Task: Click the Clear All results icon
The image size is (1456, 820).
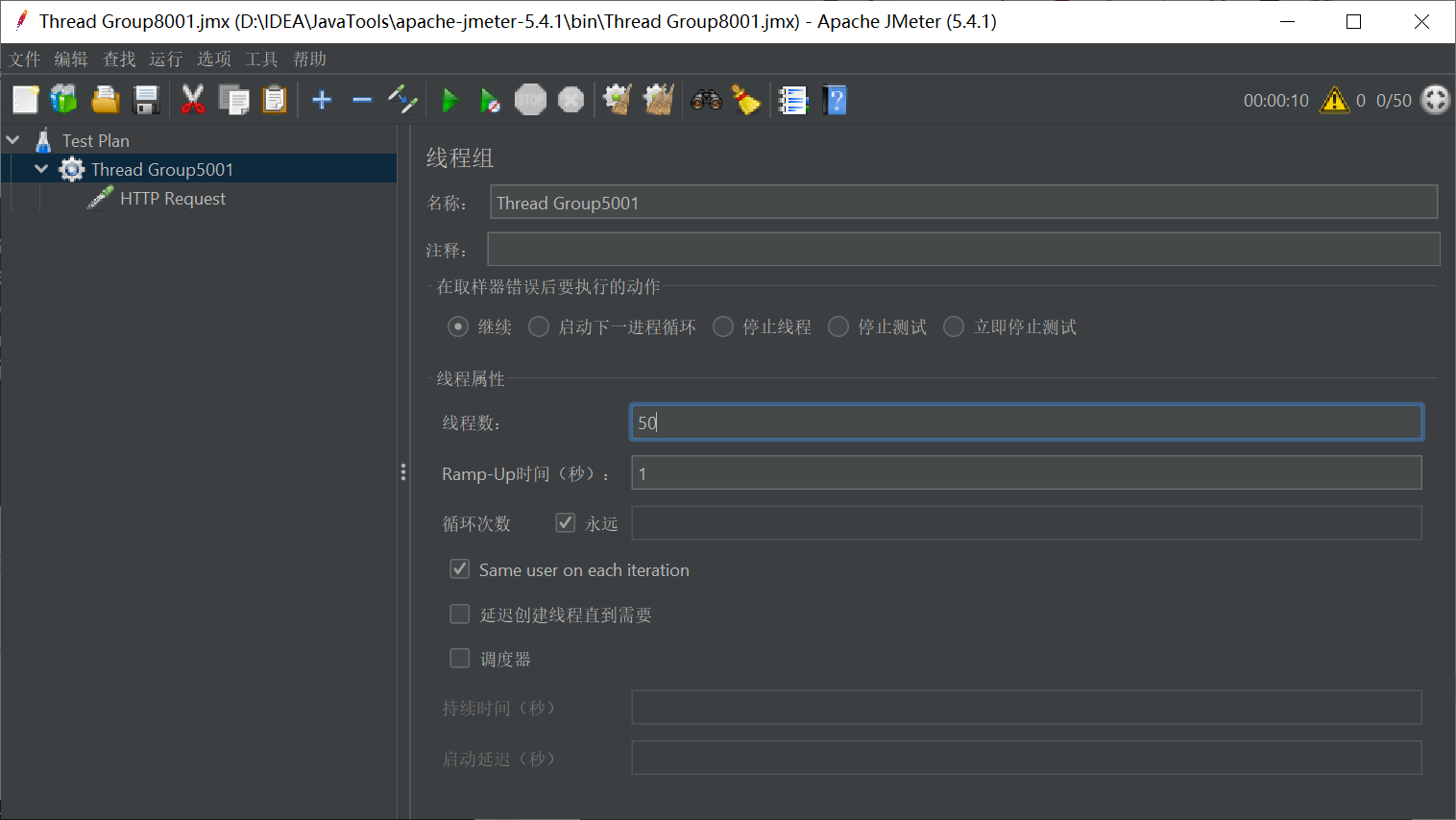Action: click(659, 100)
